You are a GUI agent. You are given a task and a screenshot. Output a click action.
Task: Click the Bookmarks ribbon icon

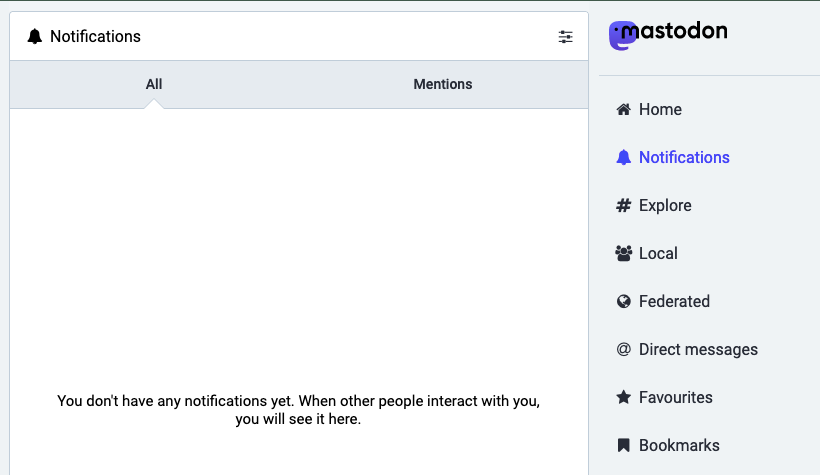click(624, 446)
